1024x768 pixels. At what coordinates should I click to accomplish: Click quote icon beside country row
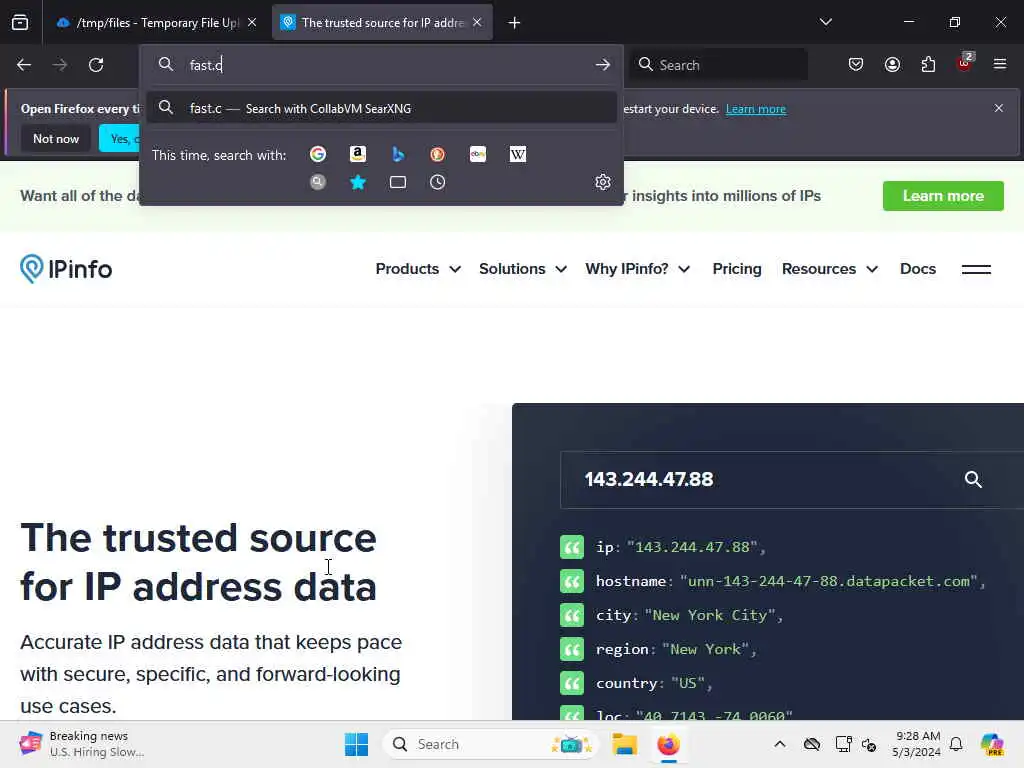[x=572, y=683]
